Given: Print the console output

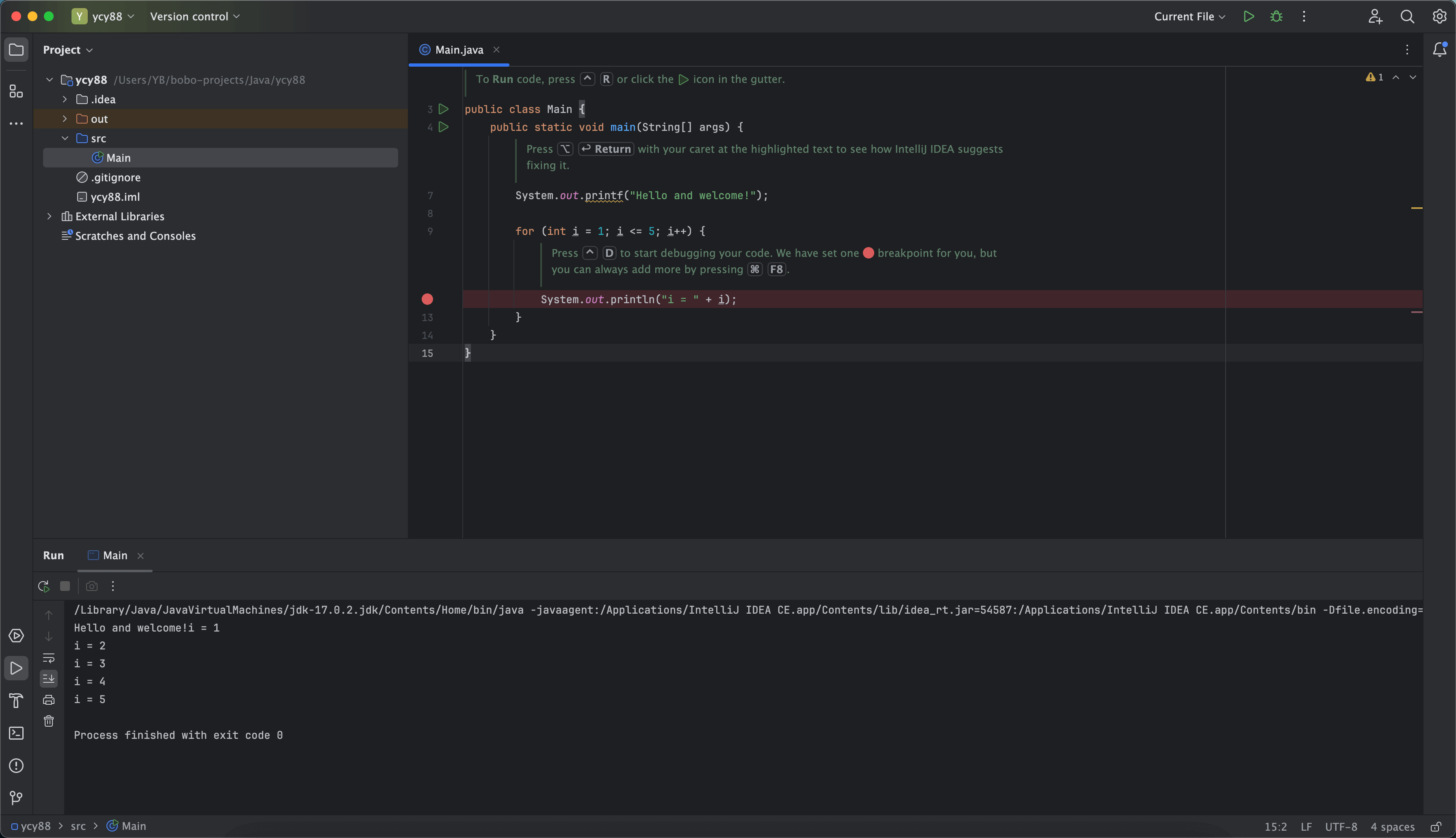Looking at the screenshot, I should [x=49, y=700].
